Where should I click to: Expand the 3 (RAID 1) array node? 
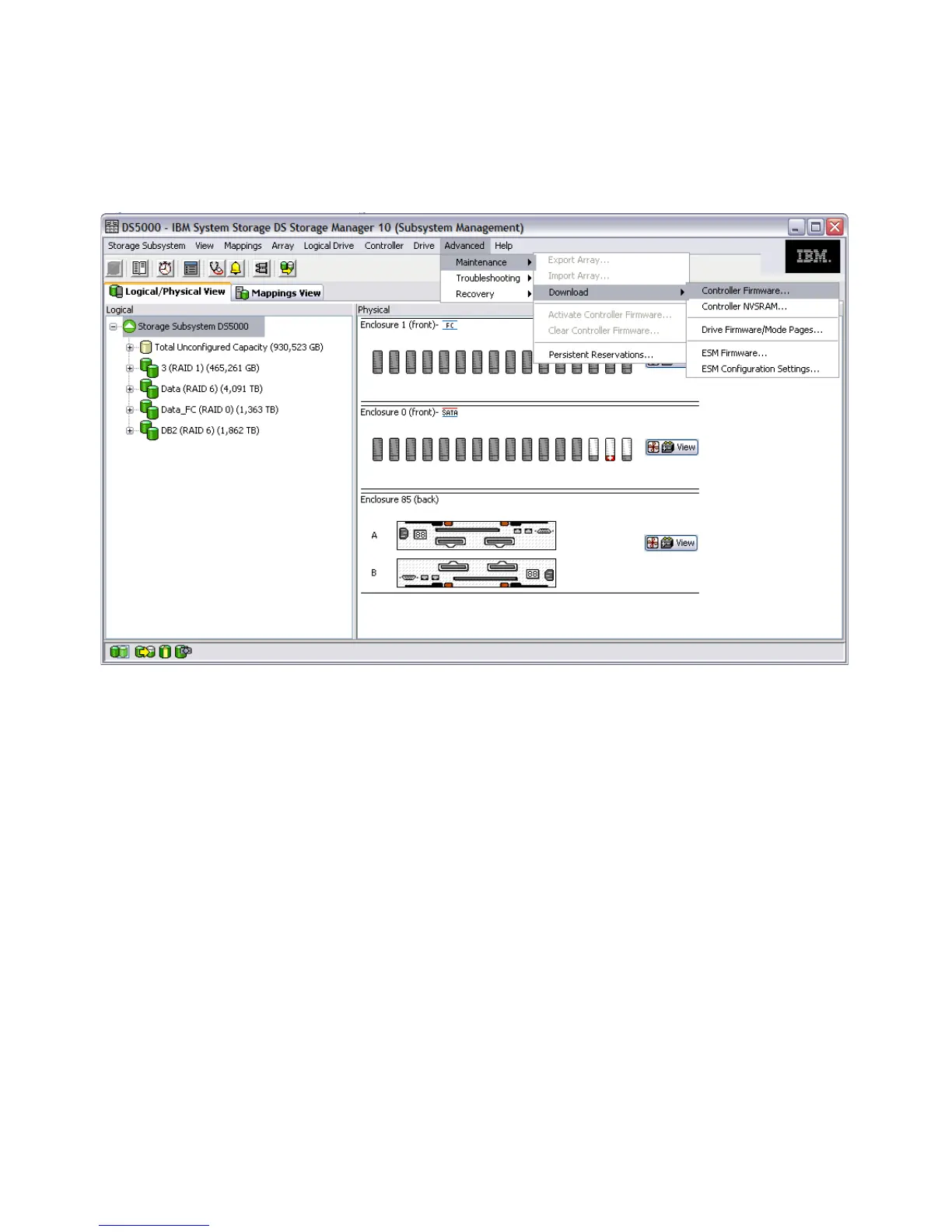130,368
